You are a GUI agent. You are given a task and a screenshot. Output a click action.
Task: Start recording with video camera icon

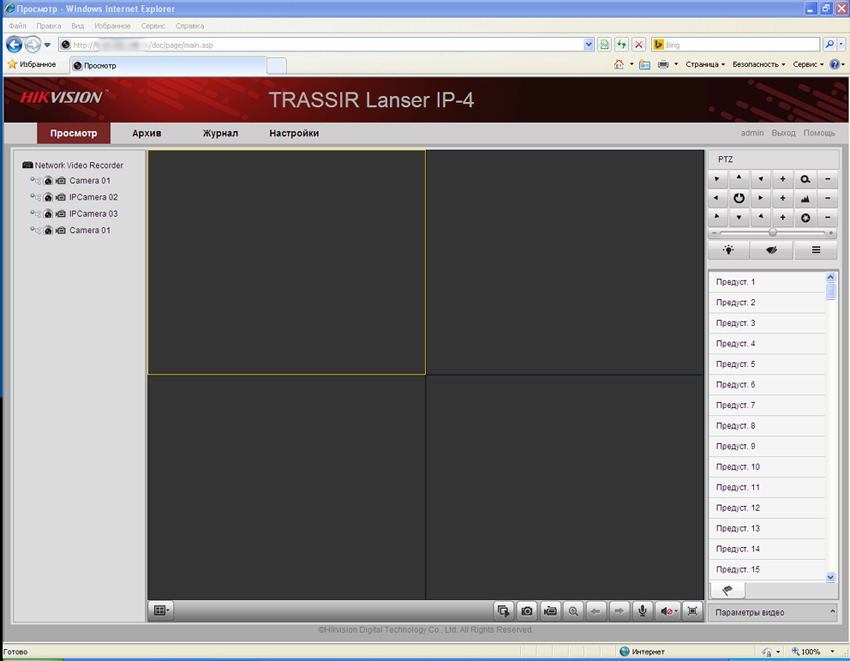(x=550, y=611)
